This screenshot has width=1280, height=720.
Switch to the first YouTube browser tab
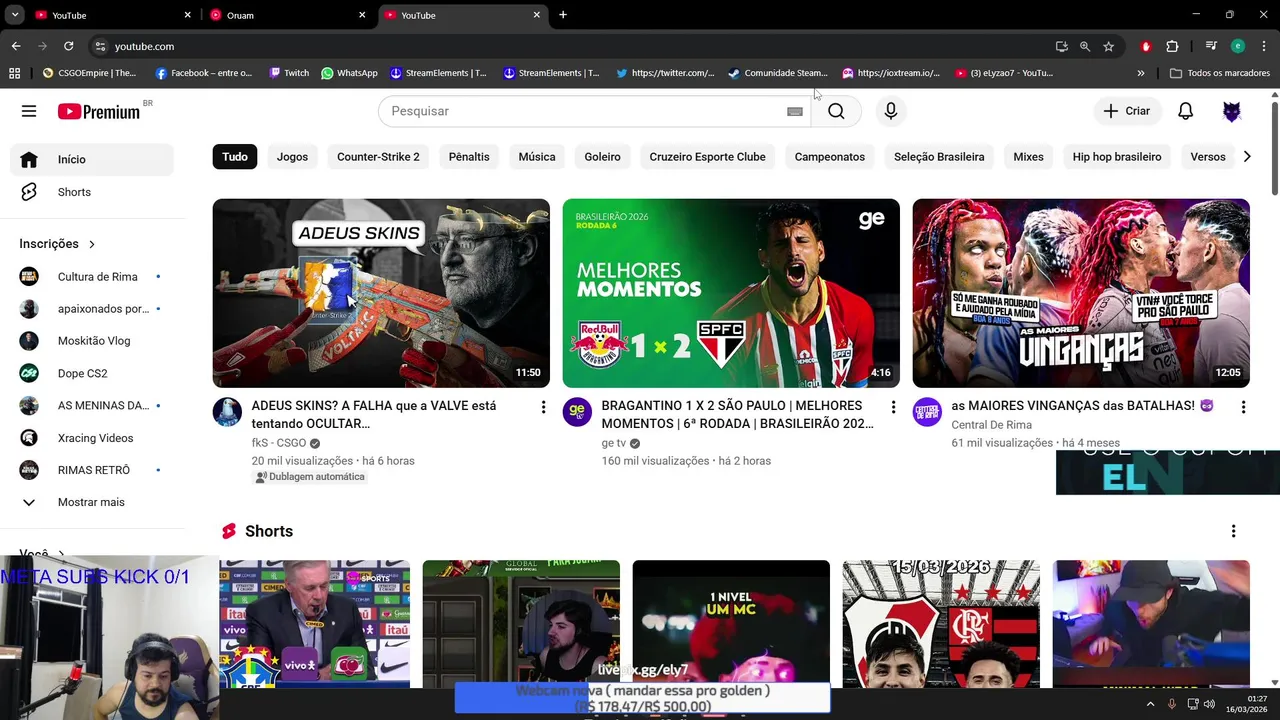[x=112, y=15]
